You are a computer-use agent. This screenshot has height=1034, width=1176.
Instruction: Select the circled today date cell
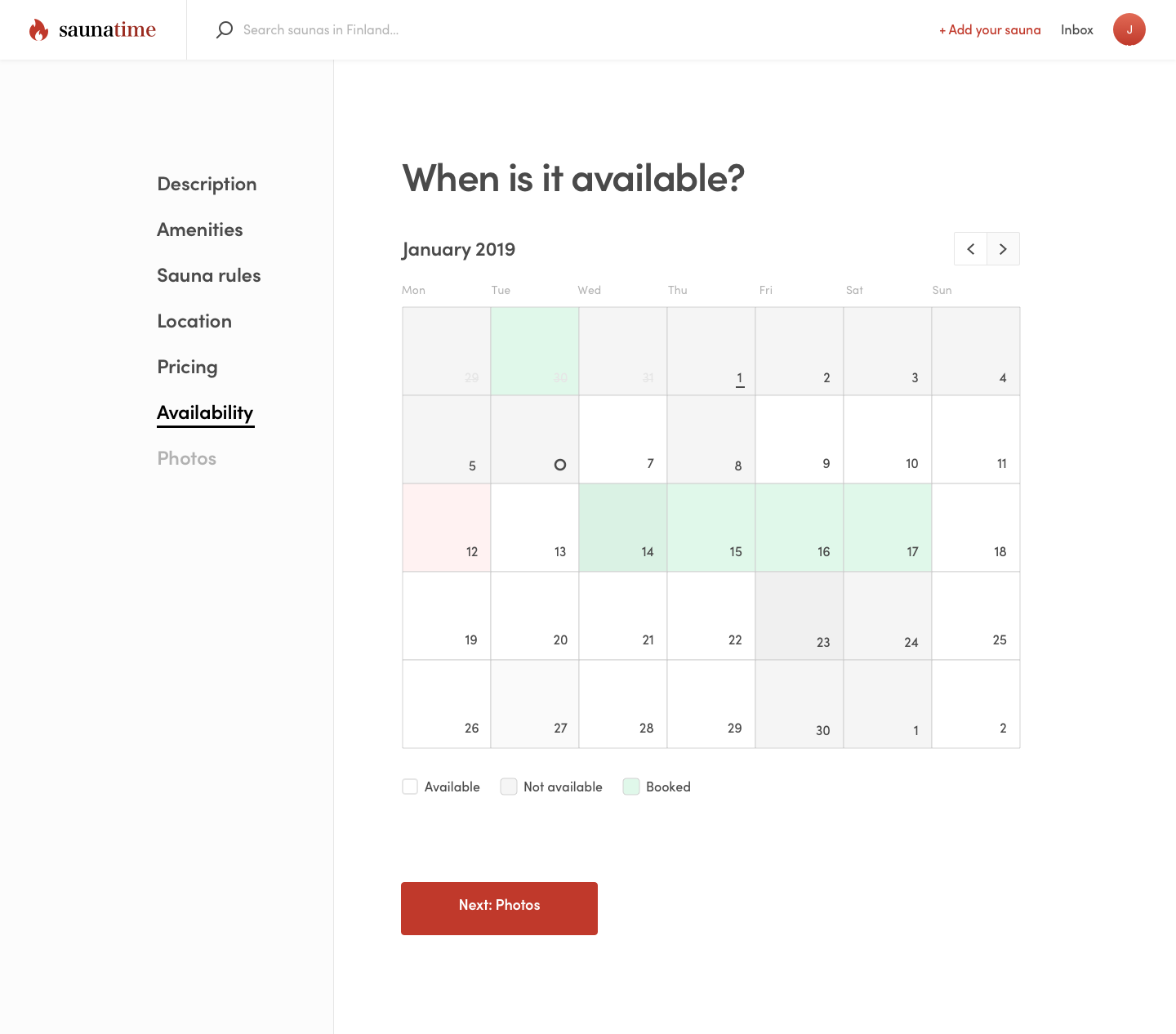535,440
